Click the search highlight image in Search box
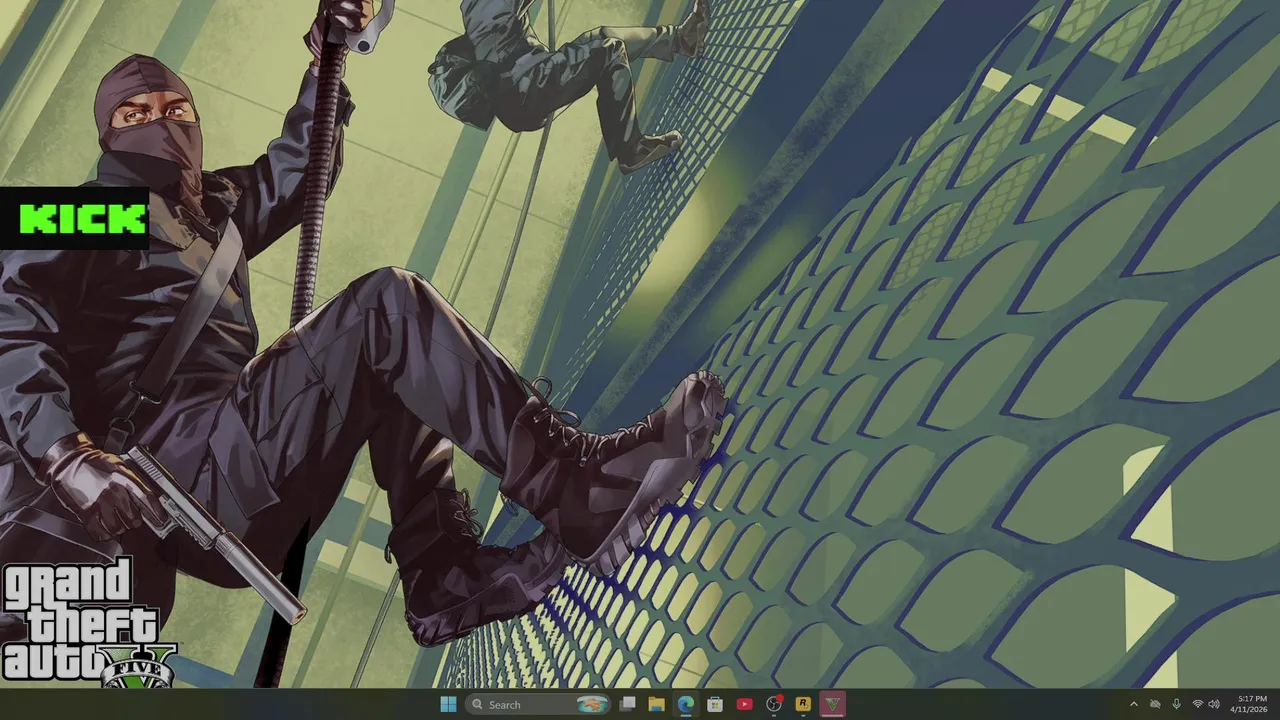This screenshot has height=720, width=1280. 593,704
